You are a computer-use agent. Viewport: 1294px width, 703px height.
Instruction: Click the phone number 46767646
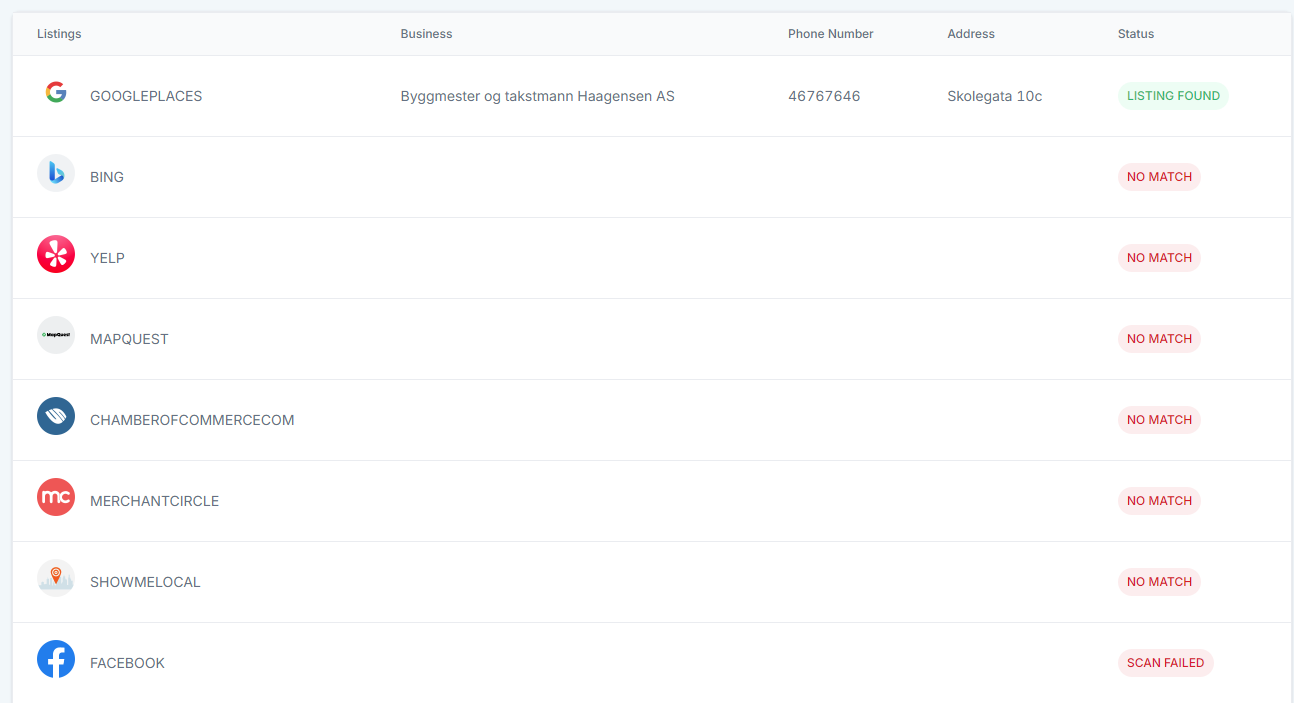(824, 97)
